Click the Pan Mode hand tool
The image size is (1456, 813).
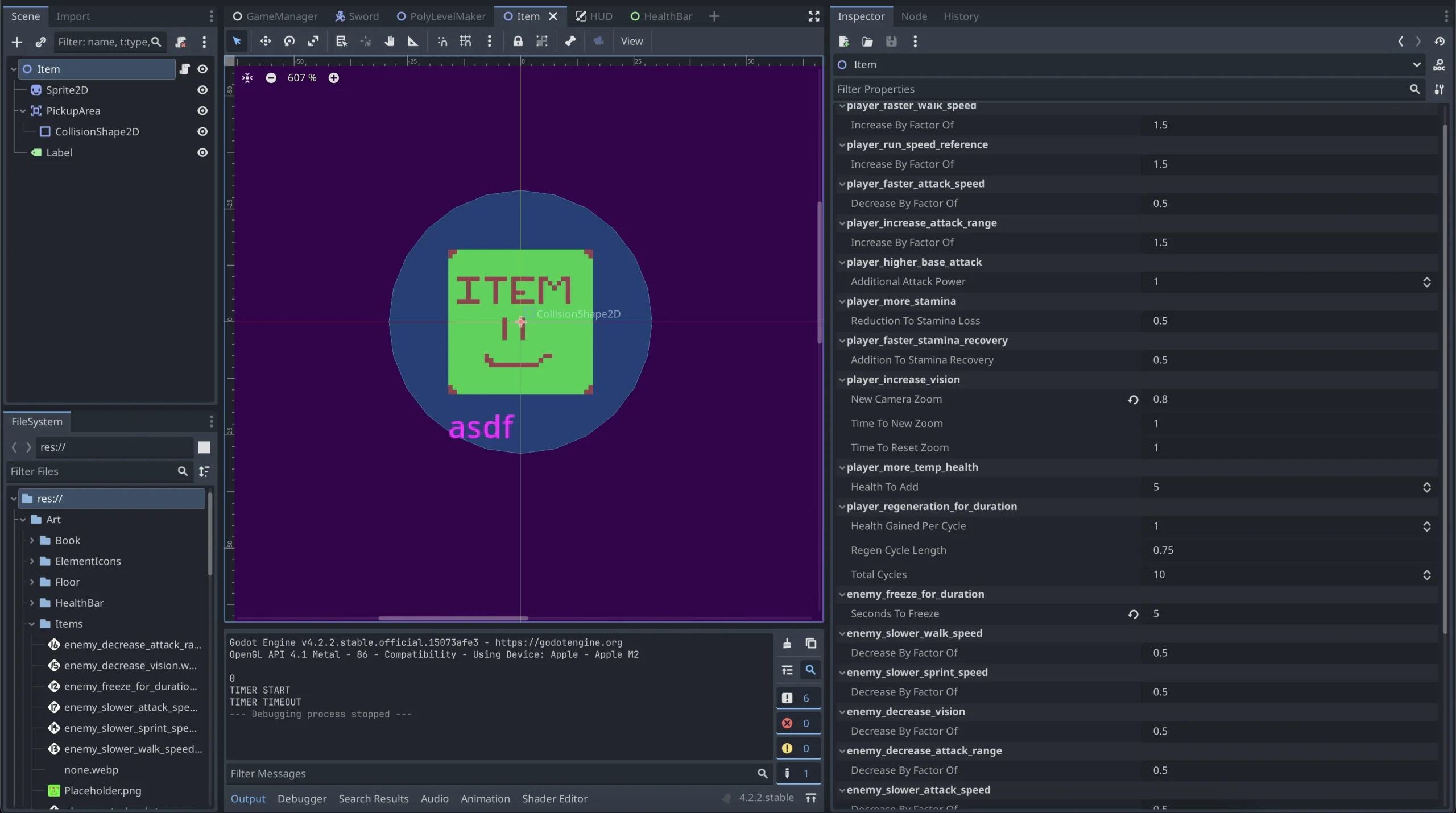click(389, 41)
